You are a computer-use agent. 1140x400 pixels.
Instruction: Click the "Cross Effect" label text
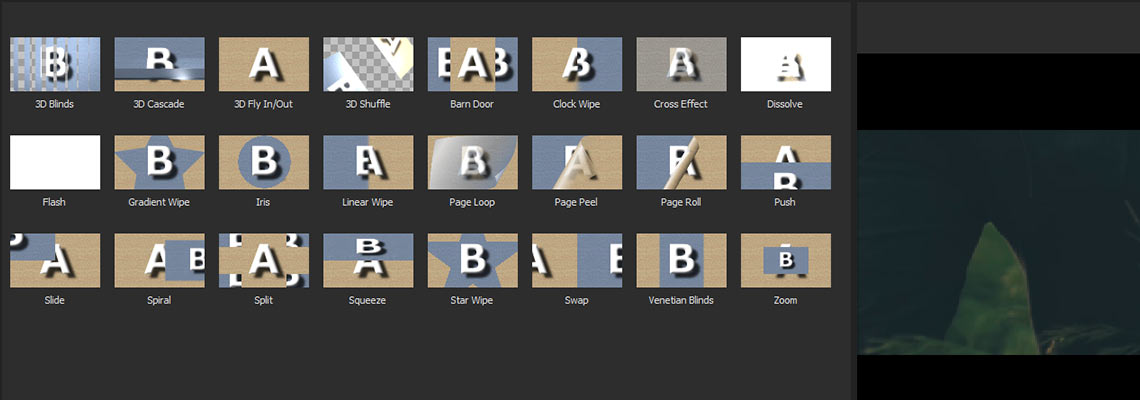click(681, 104)
